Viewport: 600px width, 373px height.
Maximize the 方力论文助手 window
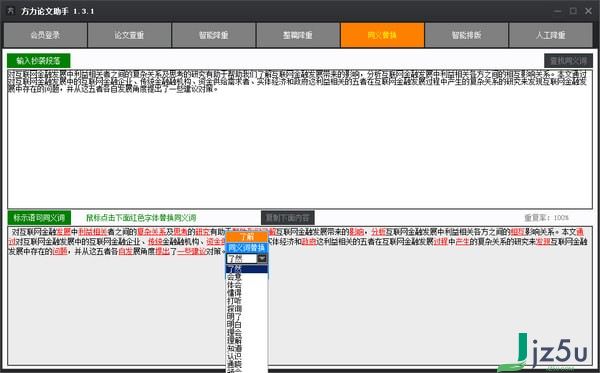(x=573, y=11)
